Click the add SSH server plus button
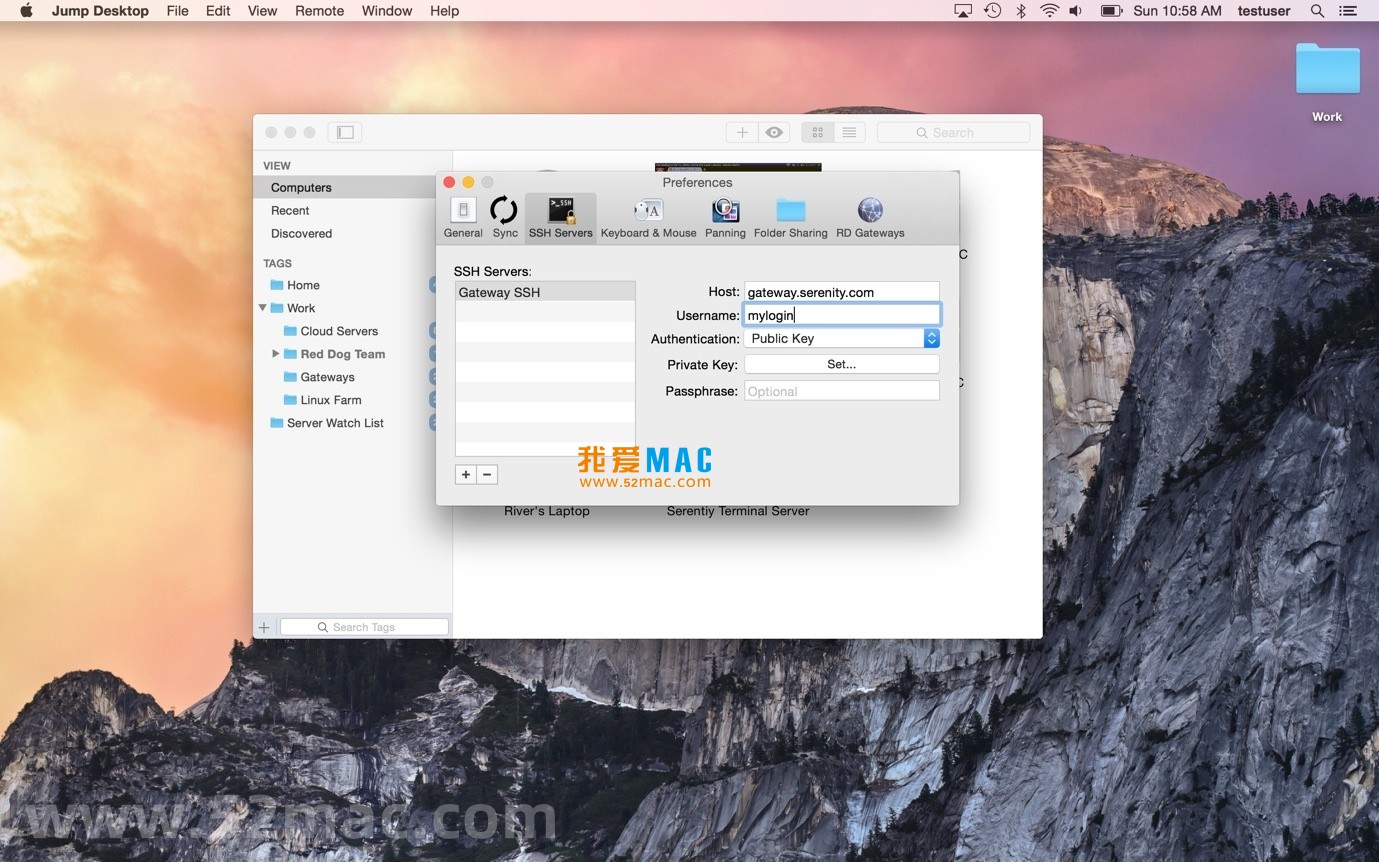1379x862 pixels. tap(465, 475)
